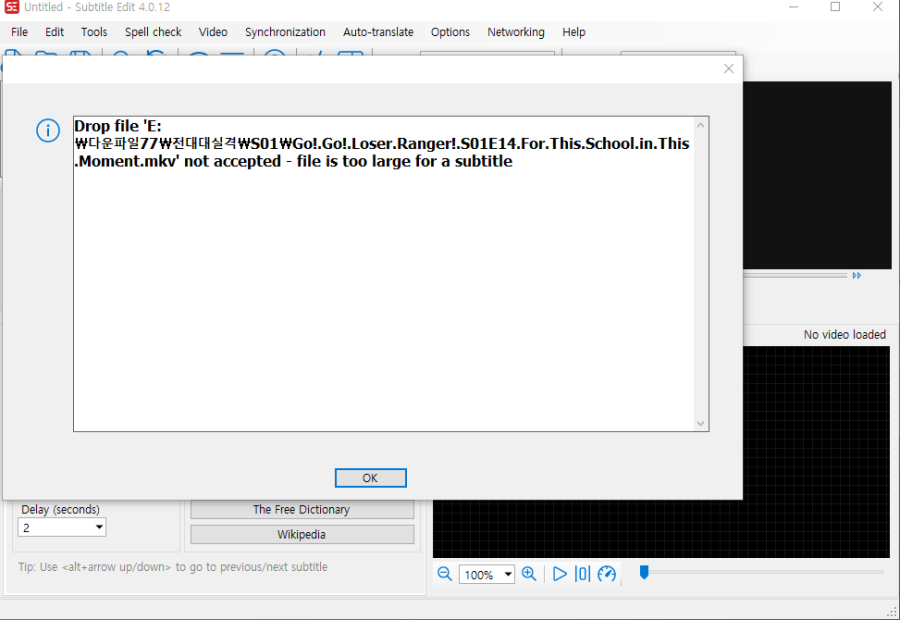This screenshot has width=900, height=620.
Task: Open the Tools menu
Action: [94, 32]
